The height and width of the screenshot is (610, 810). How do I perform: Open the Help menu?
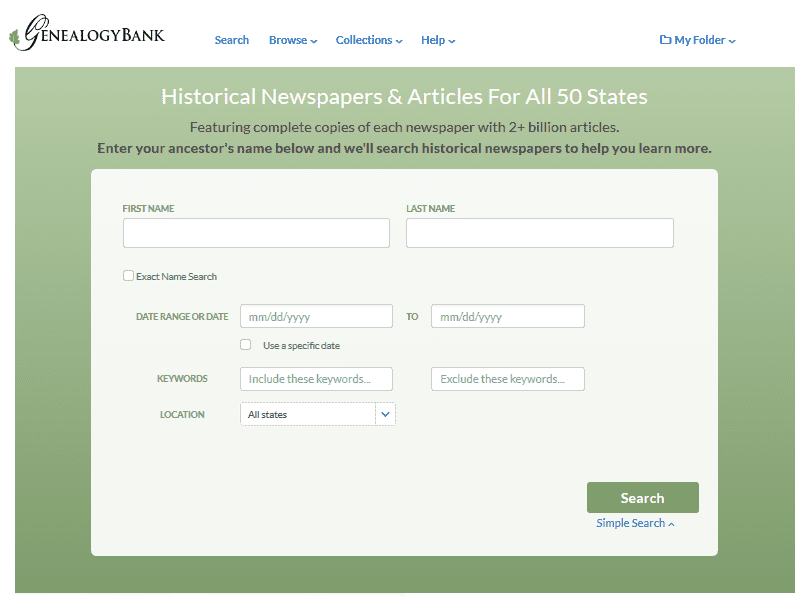[438, 40]
